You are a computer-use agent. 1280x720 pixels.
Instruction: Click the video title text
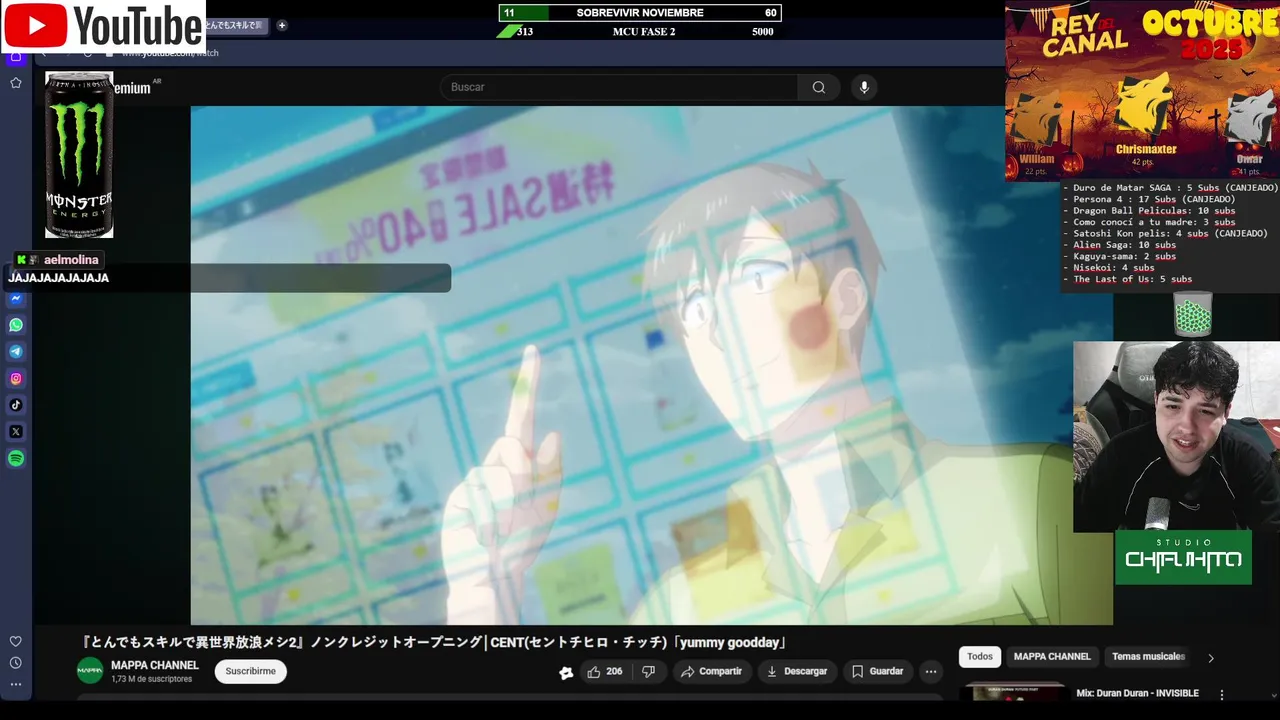[x=435, y=643]
